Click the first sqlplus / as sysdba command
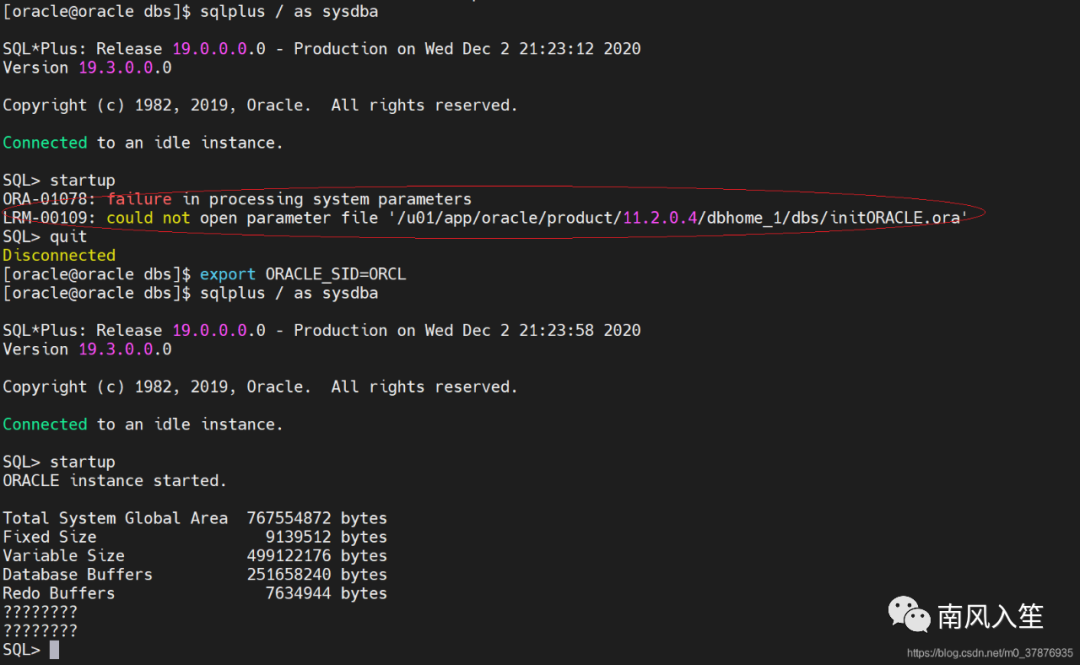Viewport: 1080px width, 665px height. pyautogui.click(x=289, y=12)
